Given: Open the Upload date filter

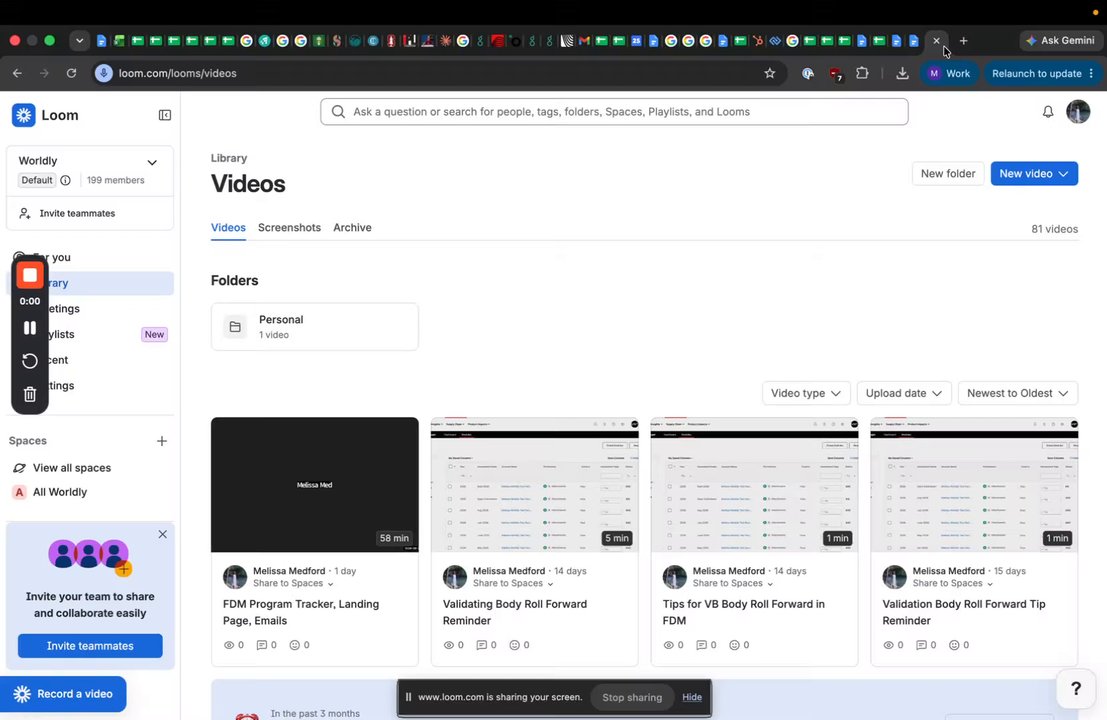Looking at the screenshot, I should (x=904, y=393).
